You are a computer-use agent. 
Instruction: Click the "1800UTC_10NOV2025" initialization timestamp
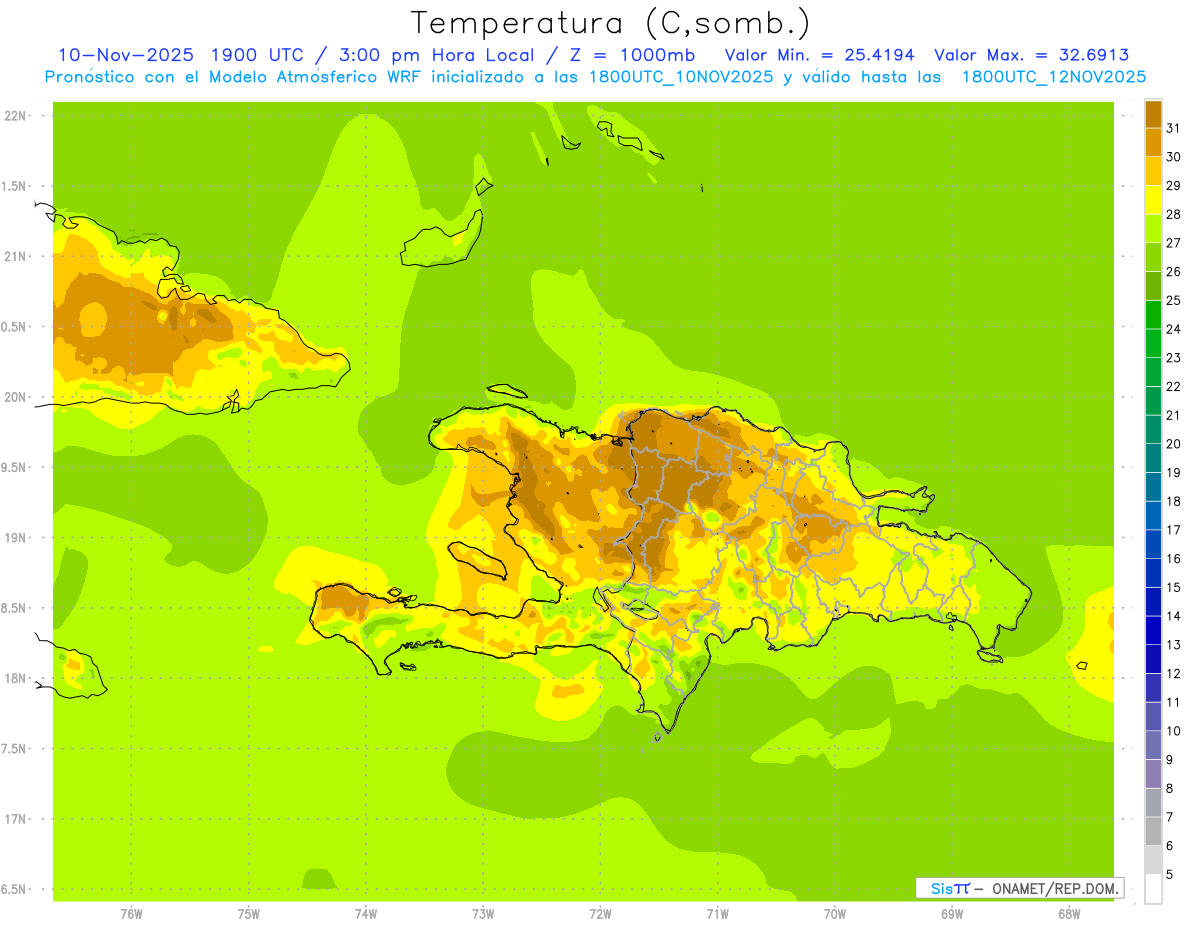[681, 76]
